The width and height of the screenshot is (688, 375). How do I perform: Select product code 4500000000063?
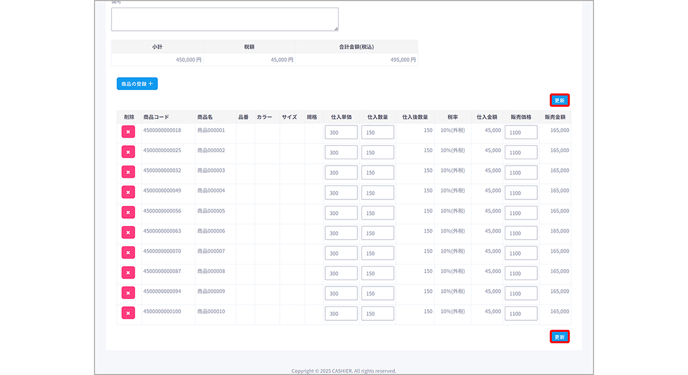(x=162, y=231)
